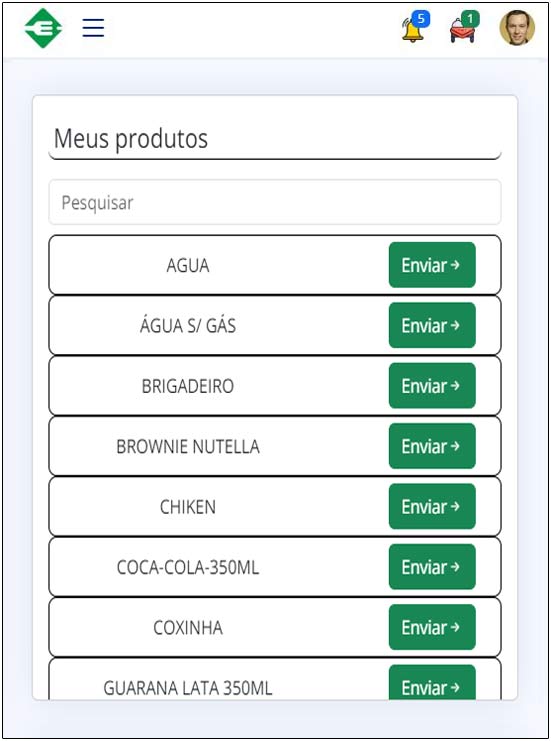Select the CHIKEN row label

click(188, 507)
